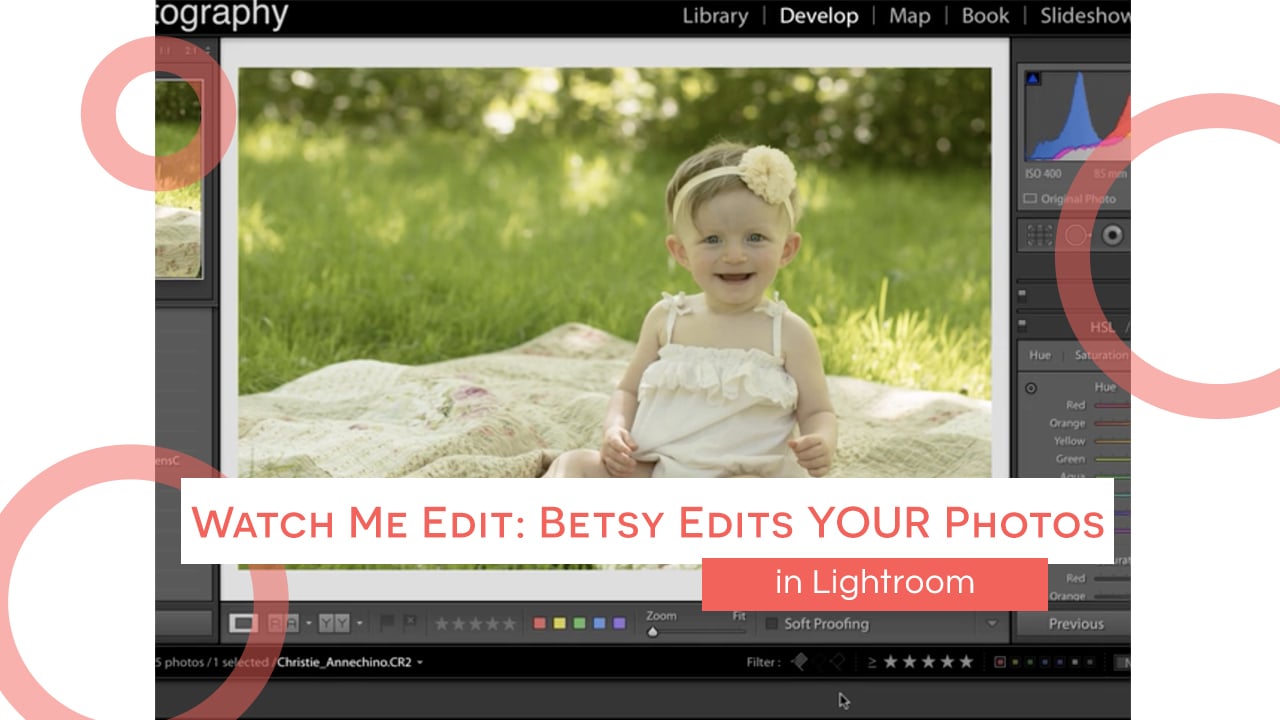Apply blue color label in toolbar

(x=599, y=623)
